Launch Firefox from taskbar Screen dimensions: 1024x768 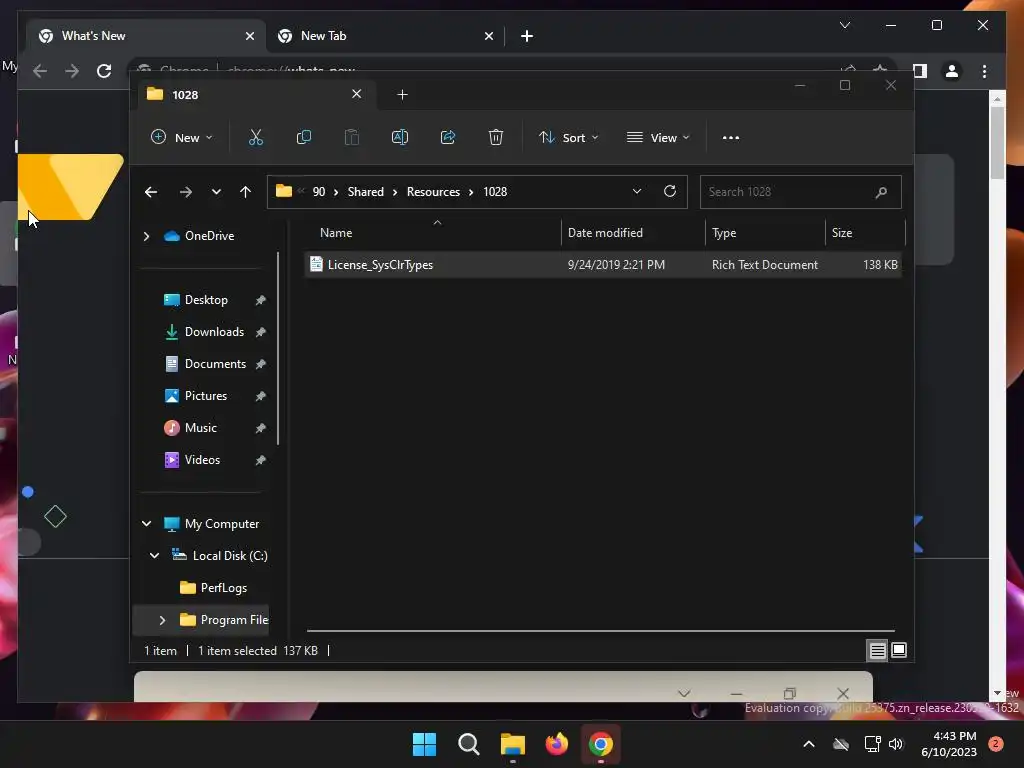tap(556, 744)
